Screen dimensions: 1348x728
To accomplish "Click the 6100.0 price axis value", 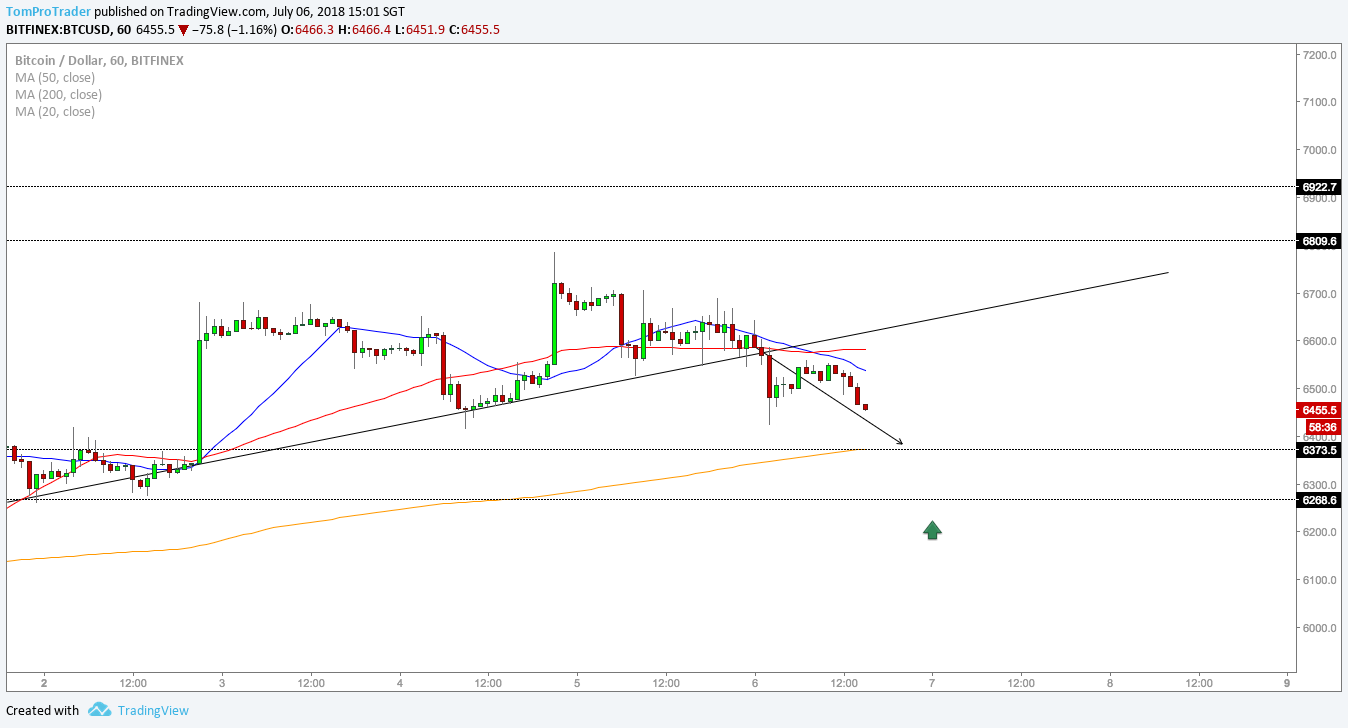I will pyautogui.click(x=1320, y=580).
